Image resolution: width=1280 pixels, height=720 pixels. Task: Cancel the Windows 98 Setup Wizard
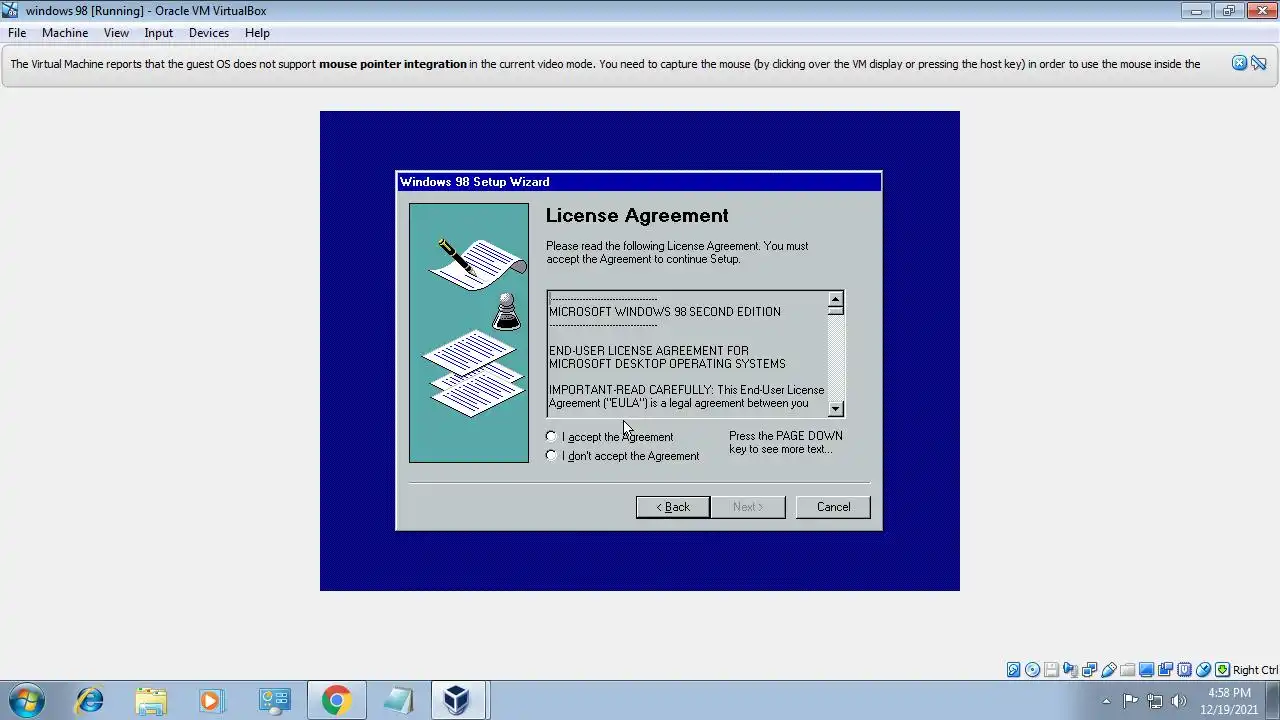(833, 507)
